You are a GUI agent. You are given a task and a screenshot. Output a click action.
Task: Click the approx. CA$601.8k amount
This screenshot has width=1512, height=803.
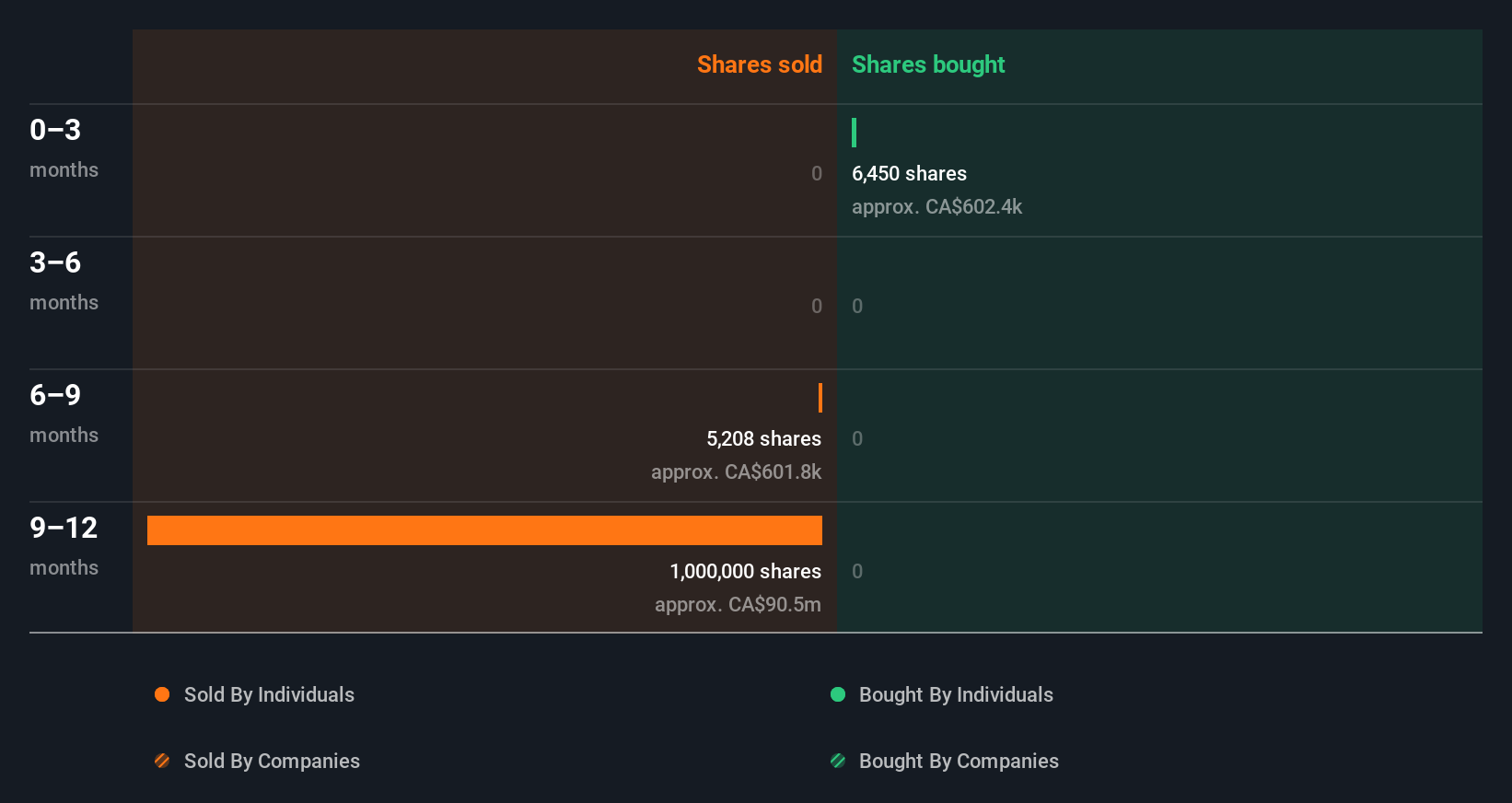pyautogui.click(x=736, y=471)
